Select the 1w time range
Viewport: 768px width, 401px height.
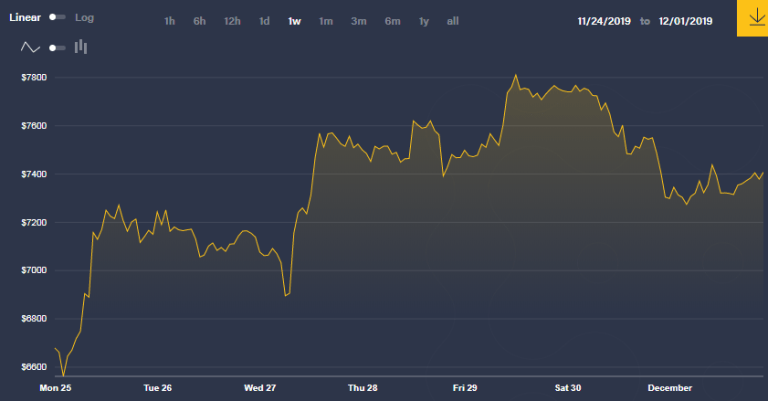[294, 21]
